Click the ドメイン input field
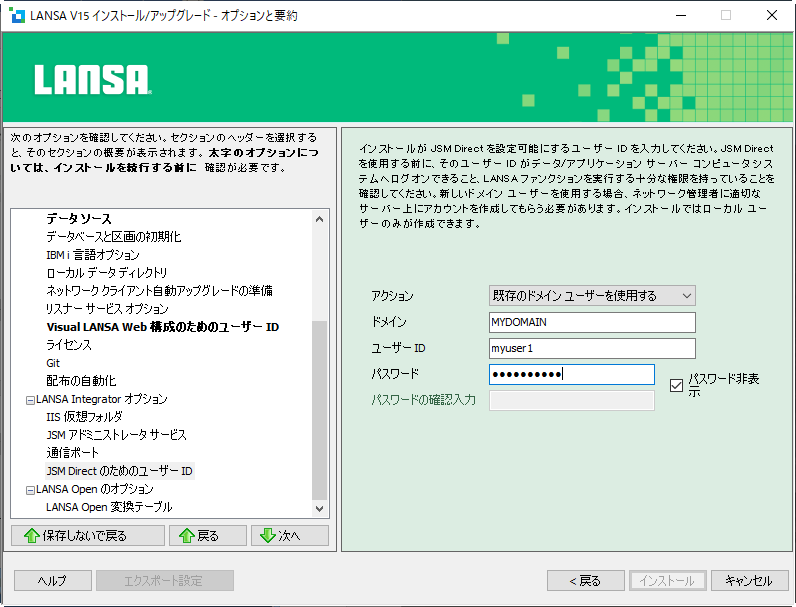The height and width of the screenshot is (607, 796). click(592, 322)
